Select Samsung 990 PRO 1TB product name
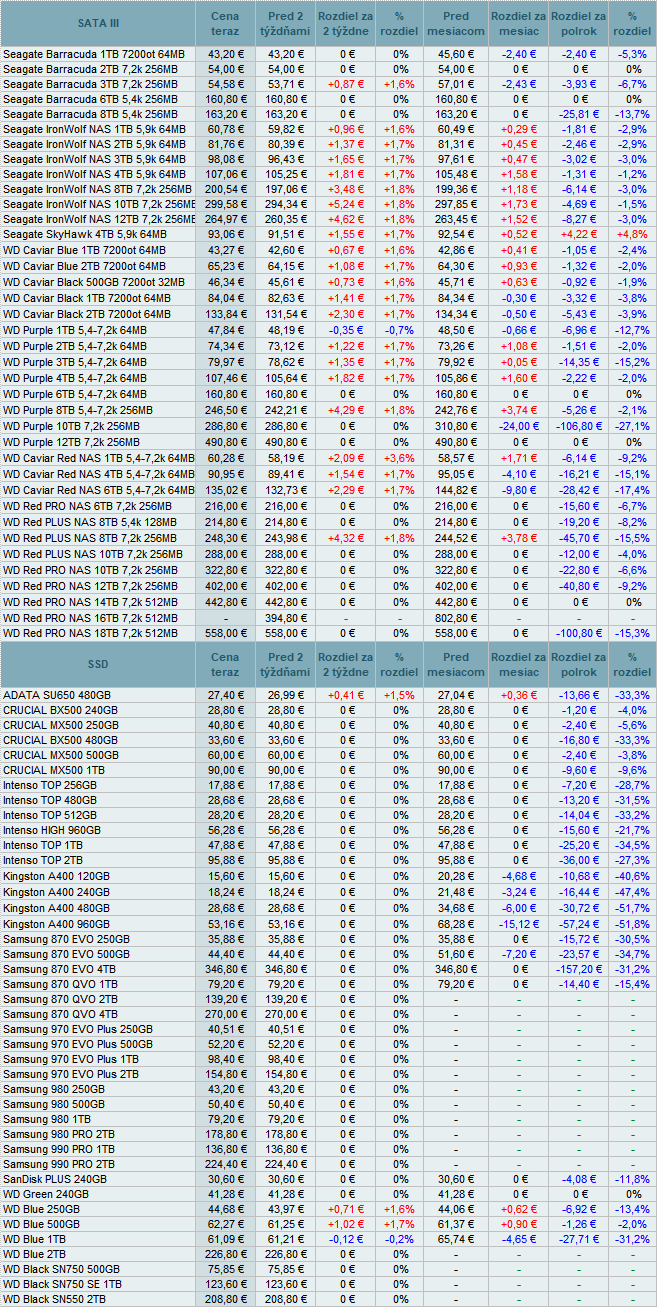This screenshot has height=1307, width=657. (x=59, y=1150)
